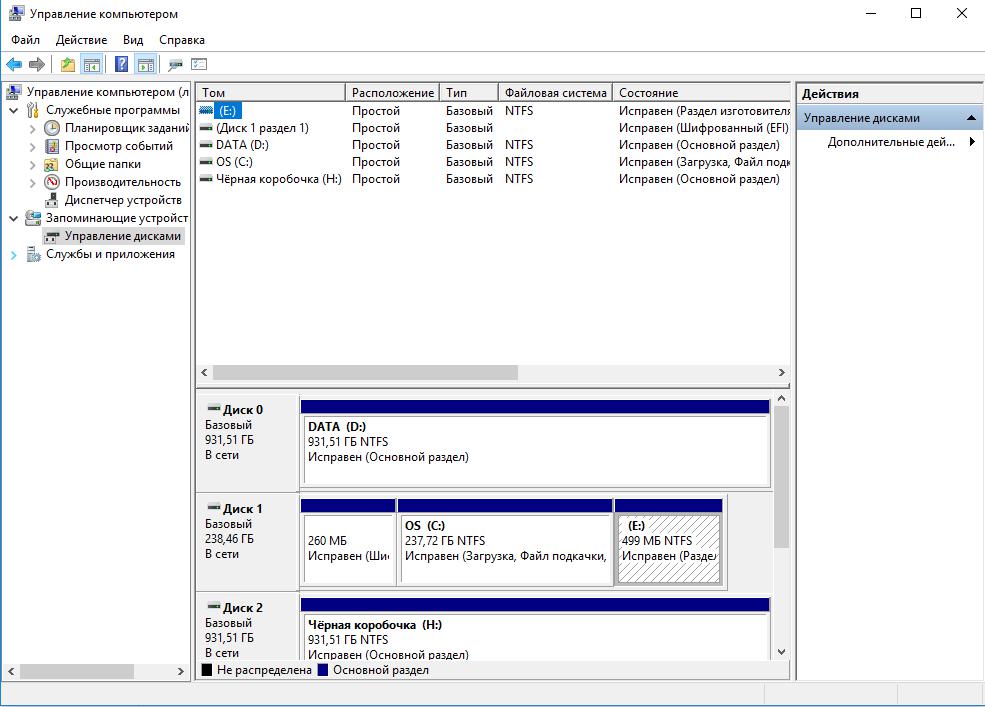The image size is (985, 707).
Task: Click scroll-up arrow of disk map scrollbar
Action: click(x=781, y=398)
